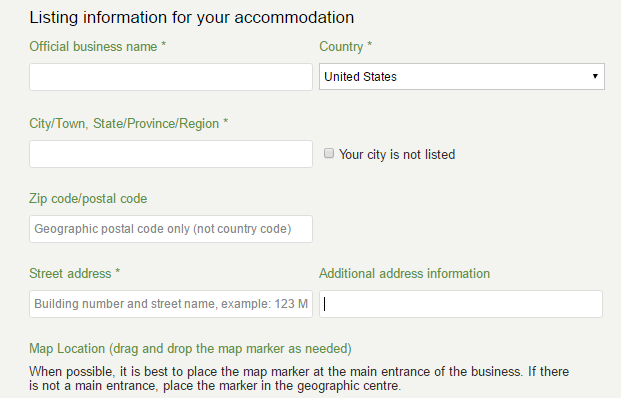This screenshot has height=398, width=621.
Task: Click the Country dropdown arrow
Action: (x=595, y=76)
